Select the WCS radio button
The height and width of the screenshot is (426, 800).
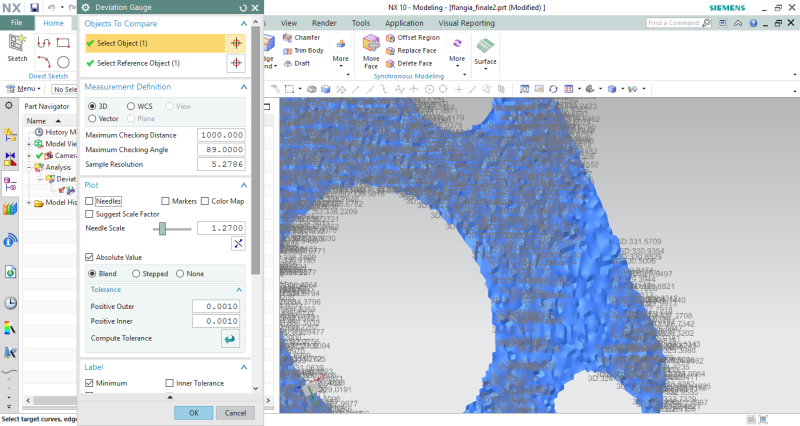click(x=131, y=106)
